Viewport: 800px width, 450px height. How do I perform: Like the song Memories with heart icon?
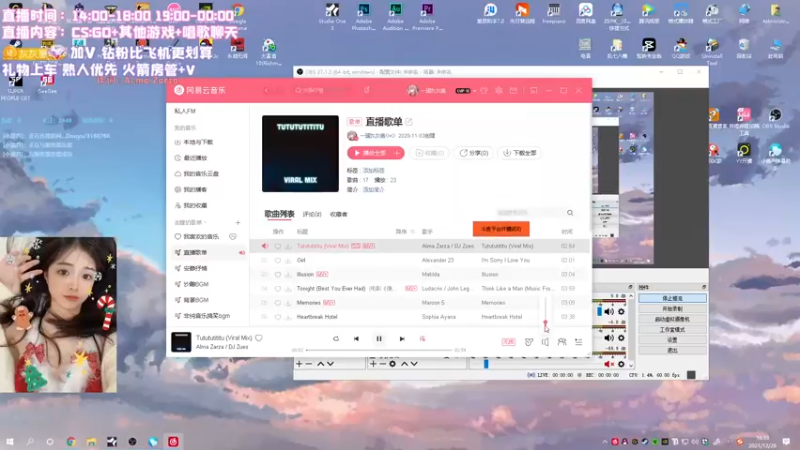tap(278, 303)
